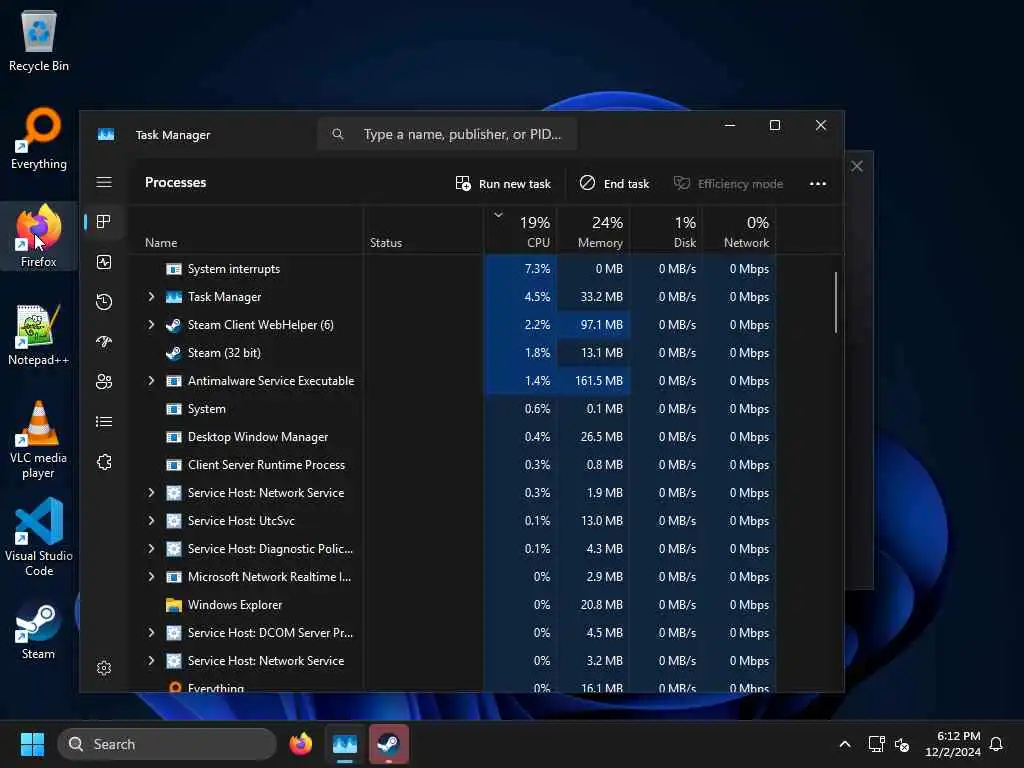Open the Steam desktop shortcut
1024x768 pixels.
[39, 632]
